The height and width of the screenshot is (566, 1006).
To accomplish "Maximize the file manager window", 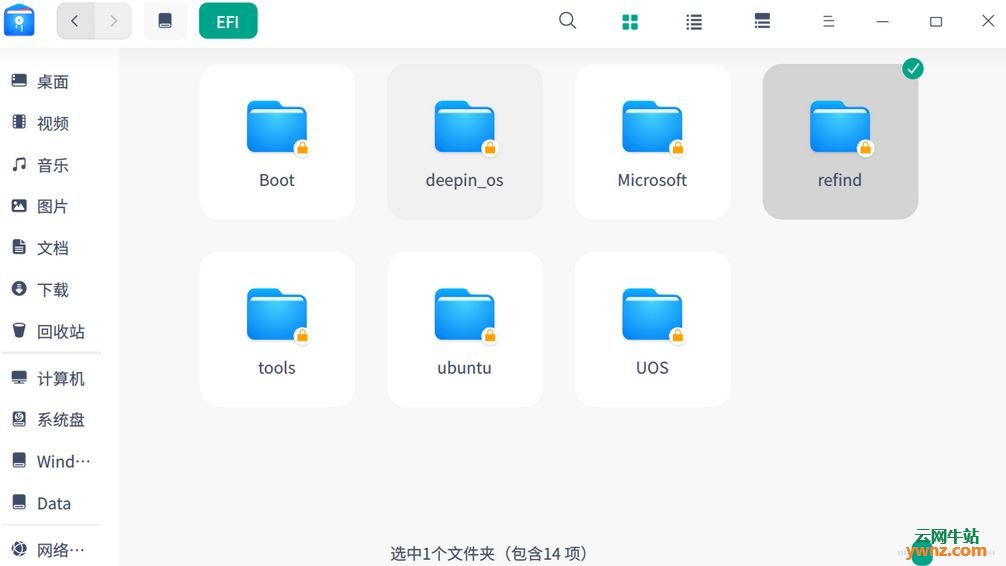I will point(936,22).
